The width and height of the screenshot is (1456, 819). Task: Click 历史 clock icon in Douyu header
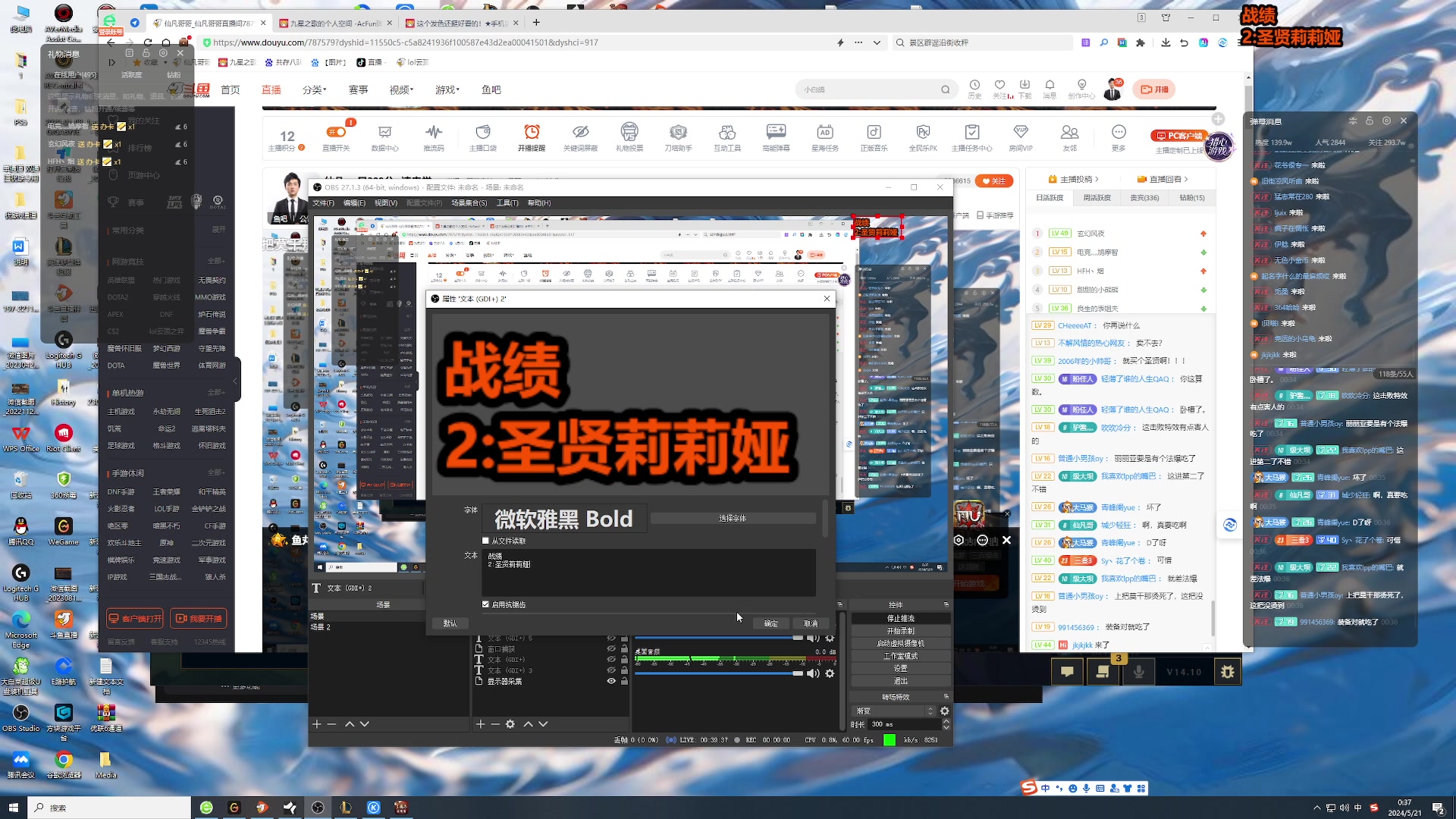[x=974, y=85]
